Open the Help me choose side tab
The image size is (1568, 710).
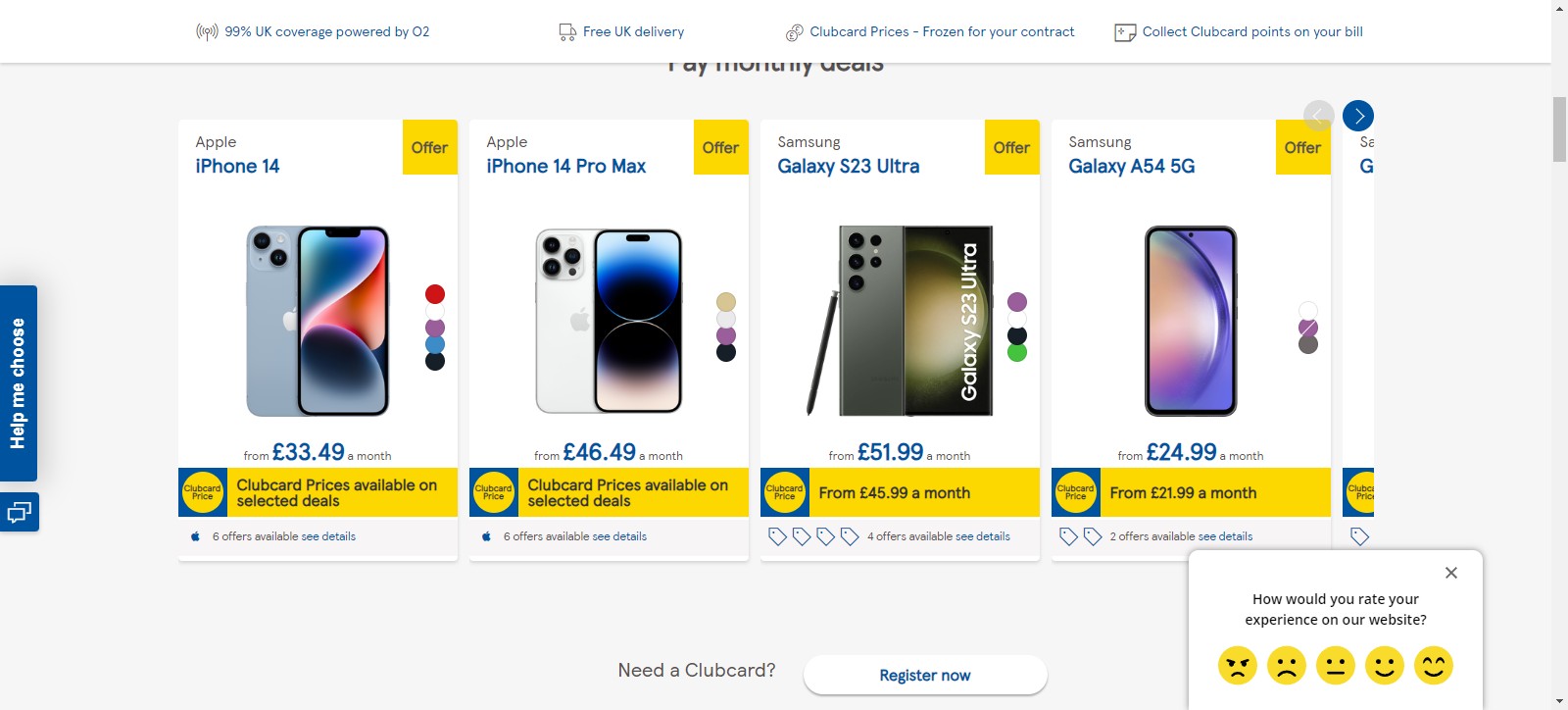click(19, 383)
